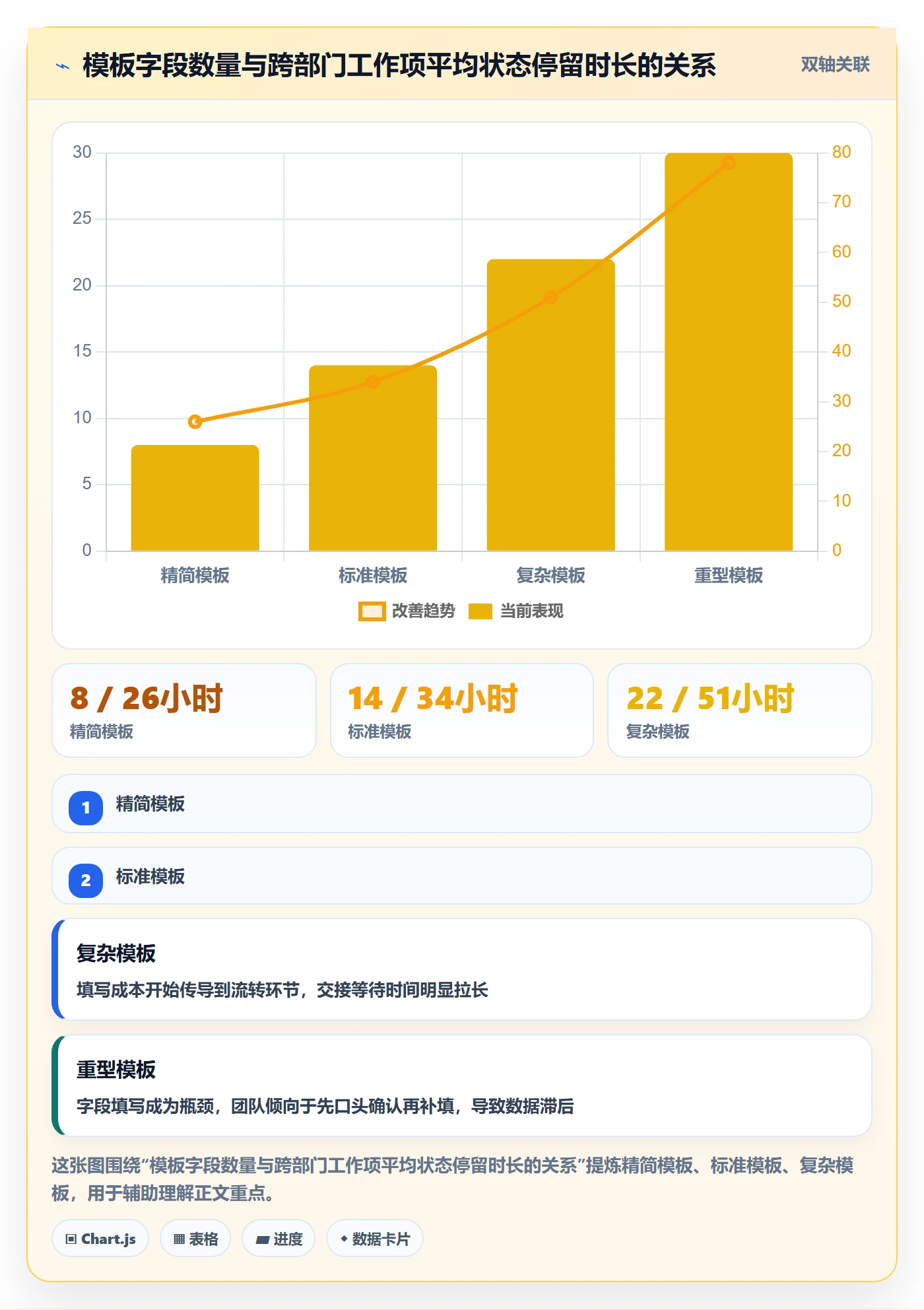Click the diamond icon in 数据卡片 chip
The image size is (924, 1310).
[344, 1239]
